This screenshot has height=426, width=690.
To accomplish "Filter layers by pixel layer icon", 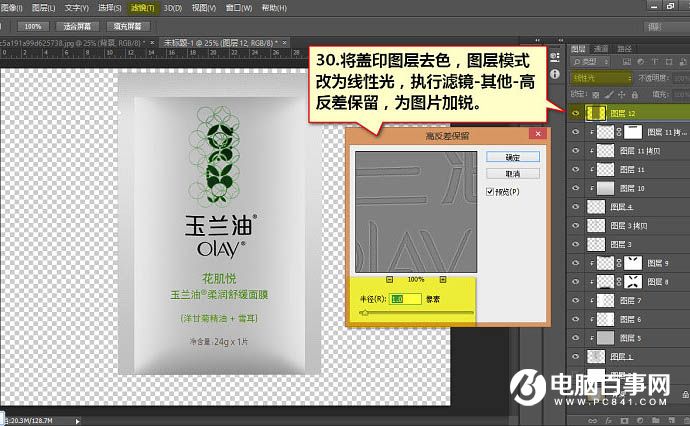I will coord(627,62).
